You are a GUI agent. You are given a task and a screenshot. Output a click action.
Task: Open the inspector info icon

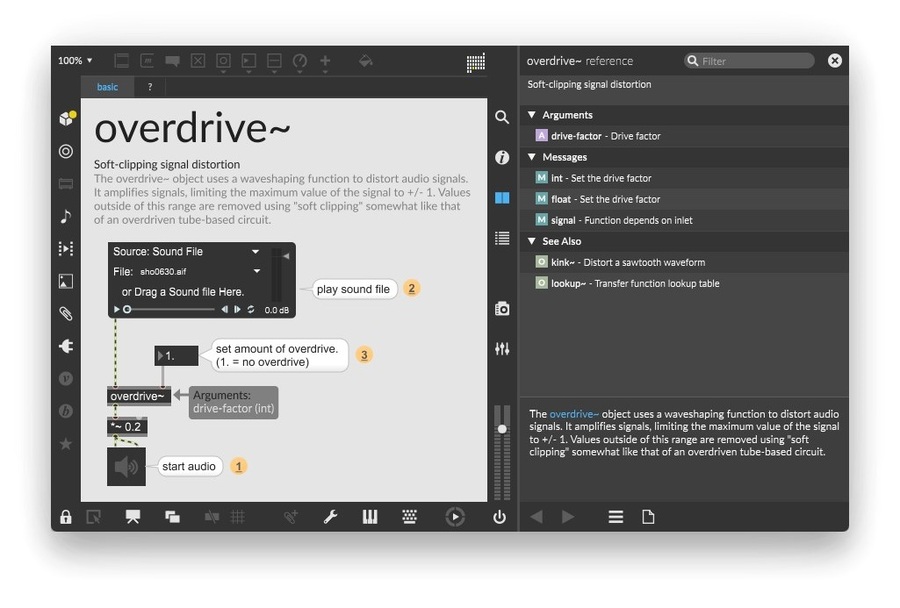click(x=502, y=158)
